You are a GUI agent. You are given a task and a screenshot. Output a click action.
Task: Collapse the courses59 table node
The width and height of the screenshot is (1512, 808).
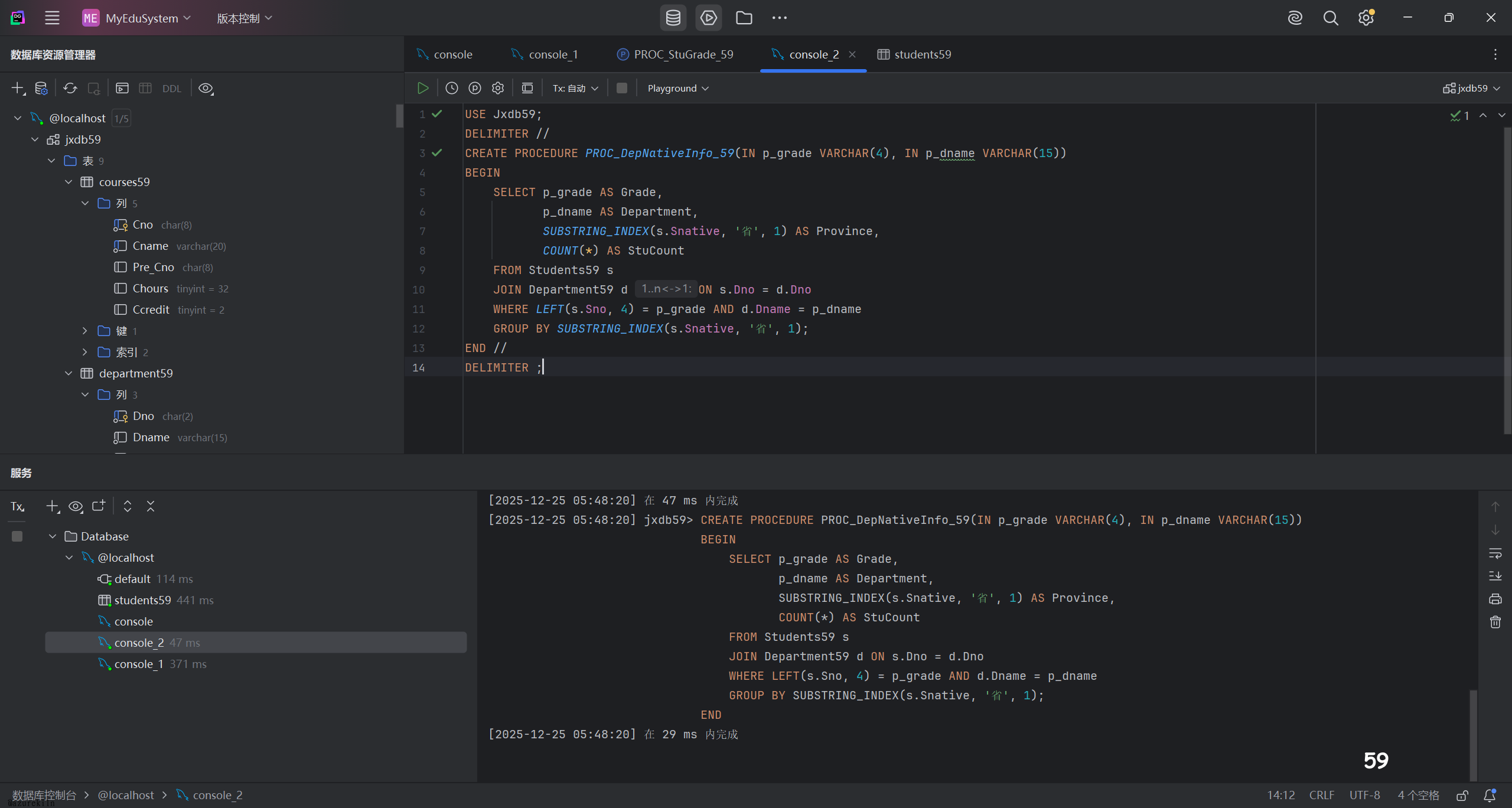(x=69, y=182)
